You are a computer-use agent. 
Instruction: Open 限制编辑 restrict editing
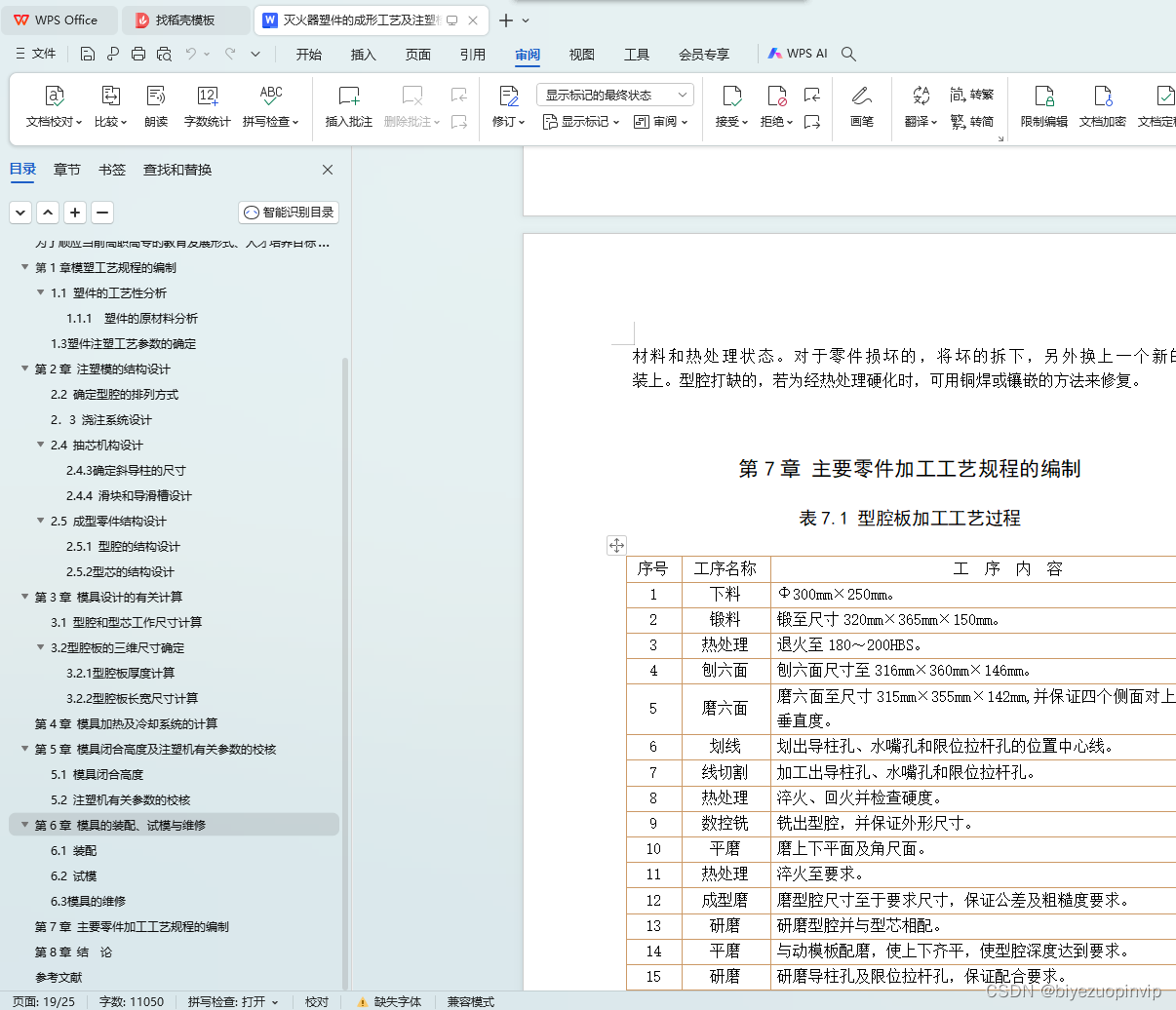[1044, 106]
